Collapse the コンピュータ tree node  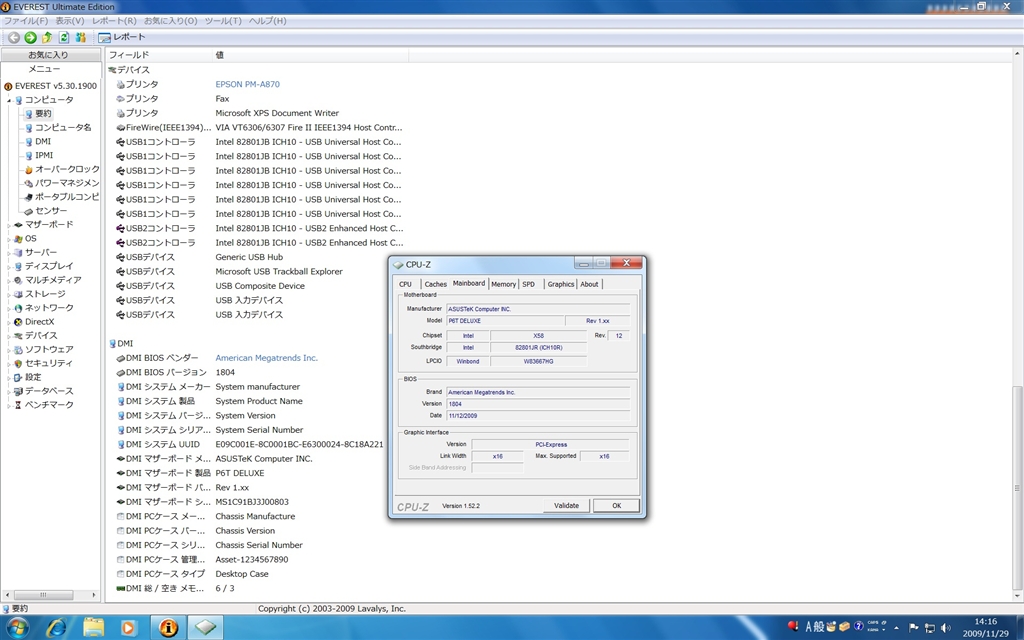[x=9, y=100]
